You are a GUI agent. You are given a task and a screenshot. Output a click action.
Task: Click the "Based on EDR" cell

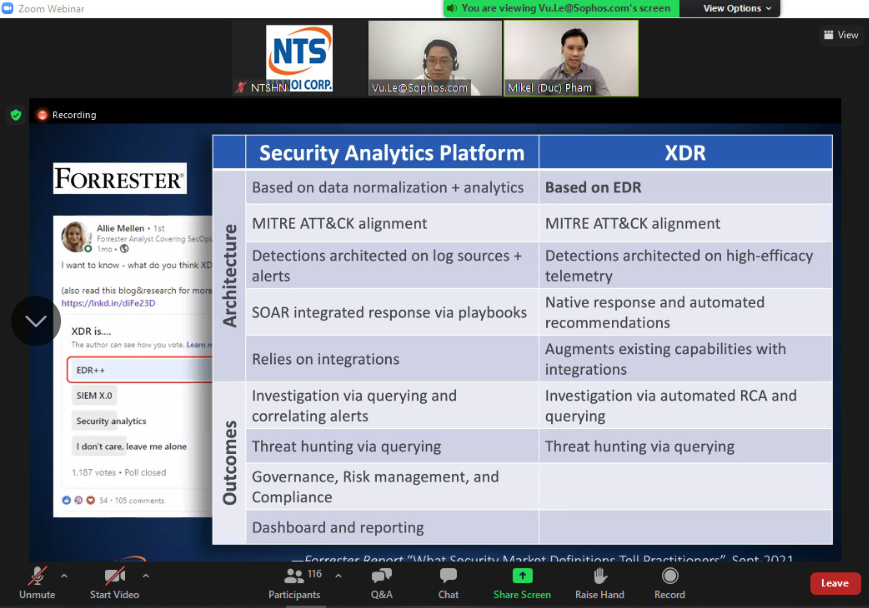[x=686, y=187]
